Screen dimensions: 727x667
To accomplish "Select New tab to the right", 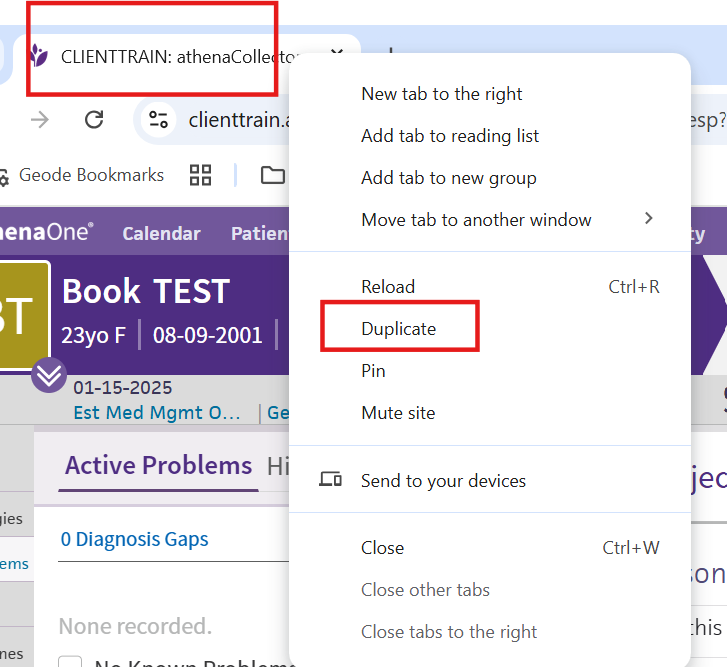I will click(490, 94).
